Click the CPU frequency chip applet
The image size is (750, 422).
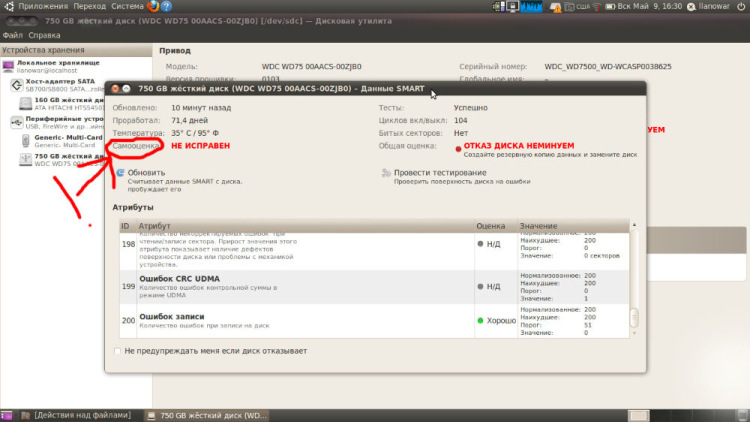tap(498, 6)
